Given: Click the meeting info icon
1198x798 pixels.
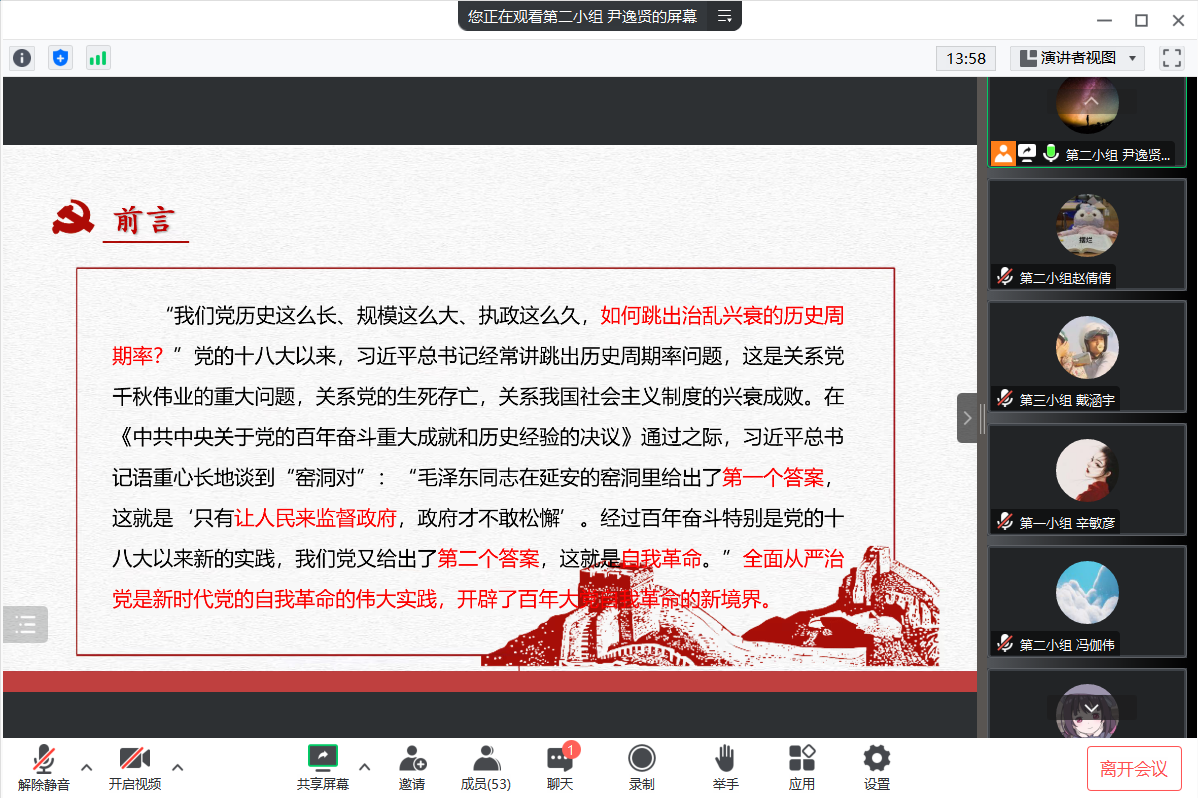Looking at the screenshot, I should pyautogui.click(x=22, y=58).
